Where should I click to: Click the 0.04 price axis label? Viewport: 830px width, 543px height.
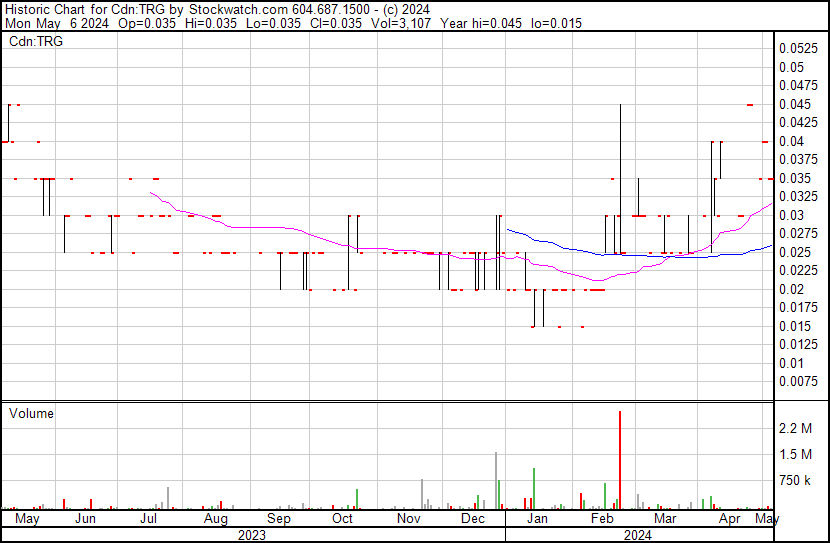(x=791, y=141)
